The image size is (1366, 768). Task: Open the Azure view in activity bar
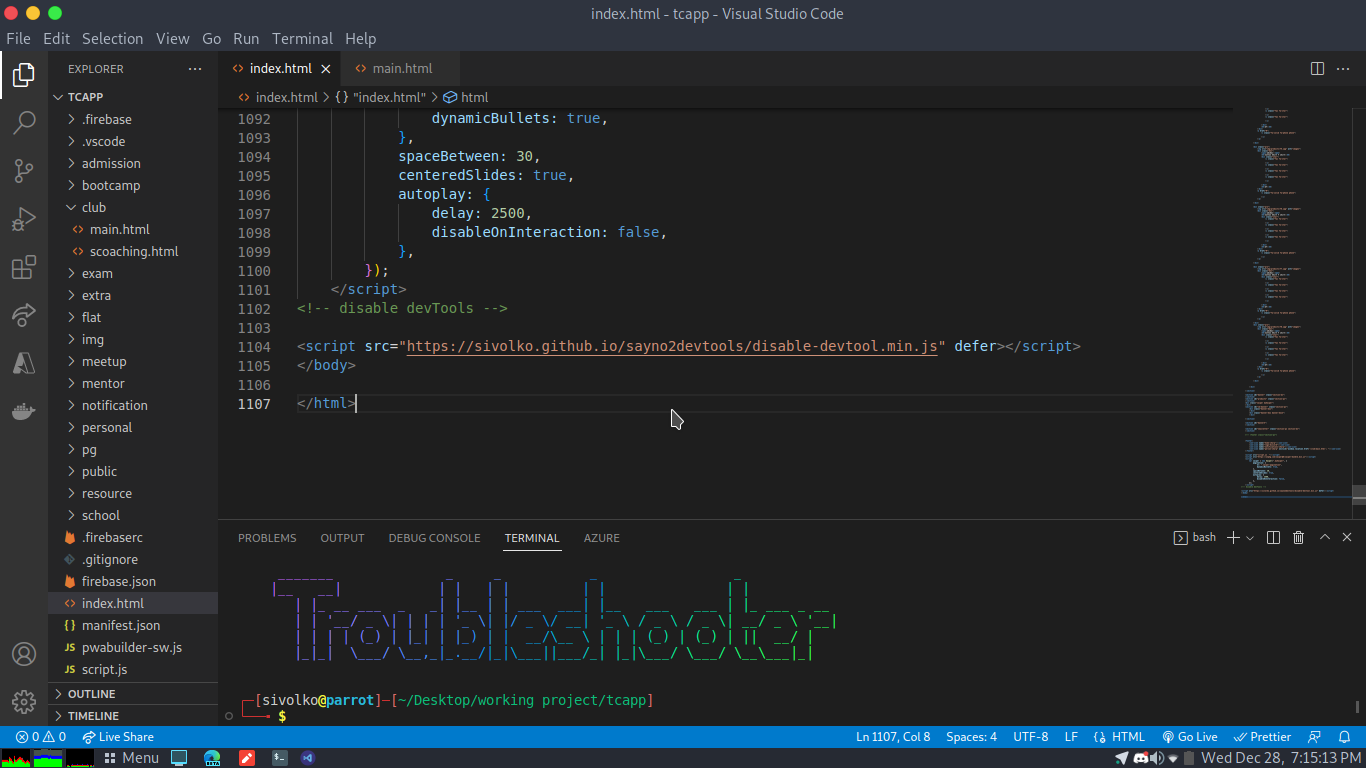click(x=24, y=363)
